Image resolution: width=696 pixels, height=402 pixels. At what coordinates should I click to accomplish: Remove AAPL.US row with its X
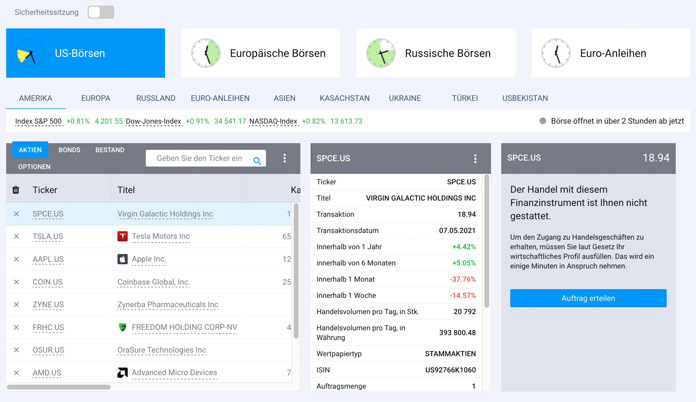pos(16,259)
